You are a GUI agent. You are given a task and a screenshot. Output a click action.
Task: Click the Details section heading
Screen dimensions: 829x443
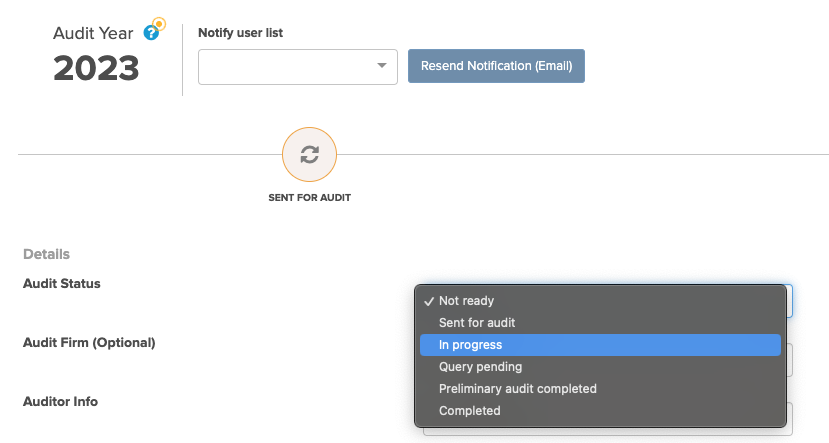47,254
